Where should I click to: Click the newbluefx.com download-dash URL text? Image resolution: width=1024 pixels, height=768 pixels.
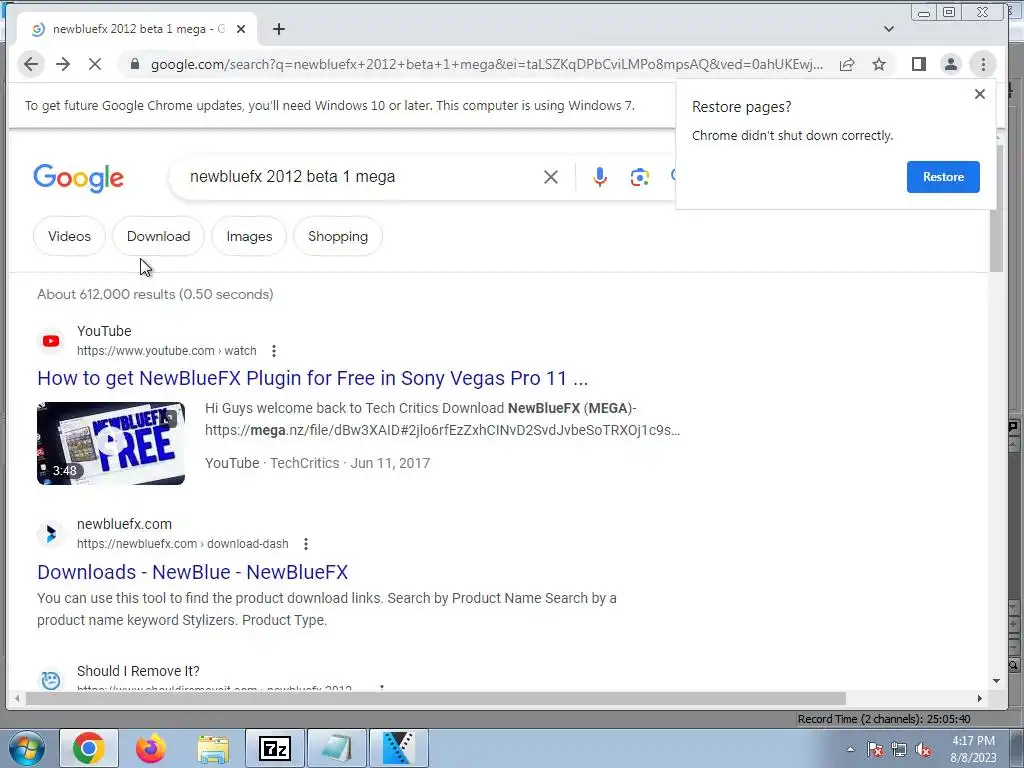(183, 543)
